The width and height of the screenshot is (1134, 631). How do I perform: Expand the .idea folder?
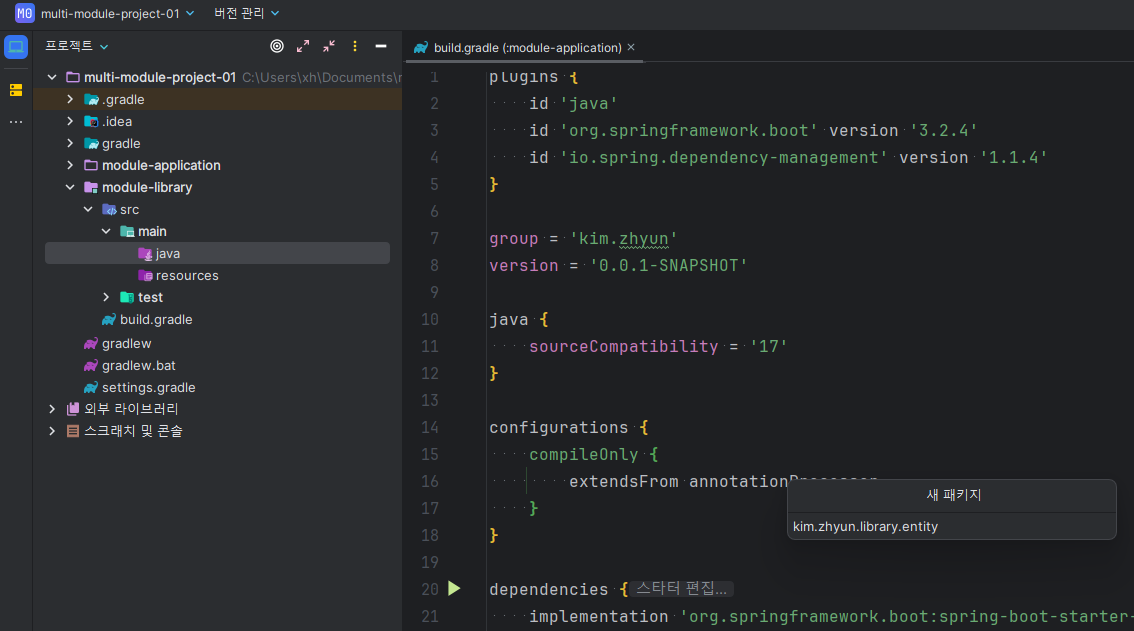coord(70,121)
